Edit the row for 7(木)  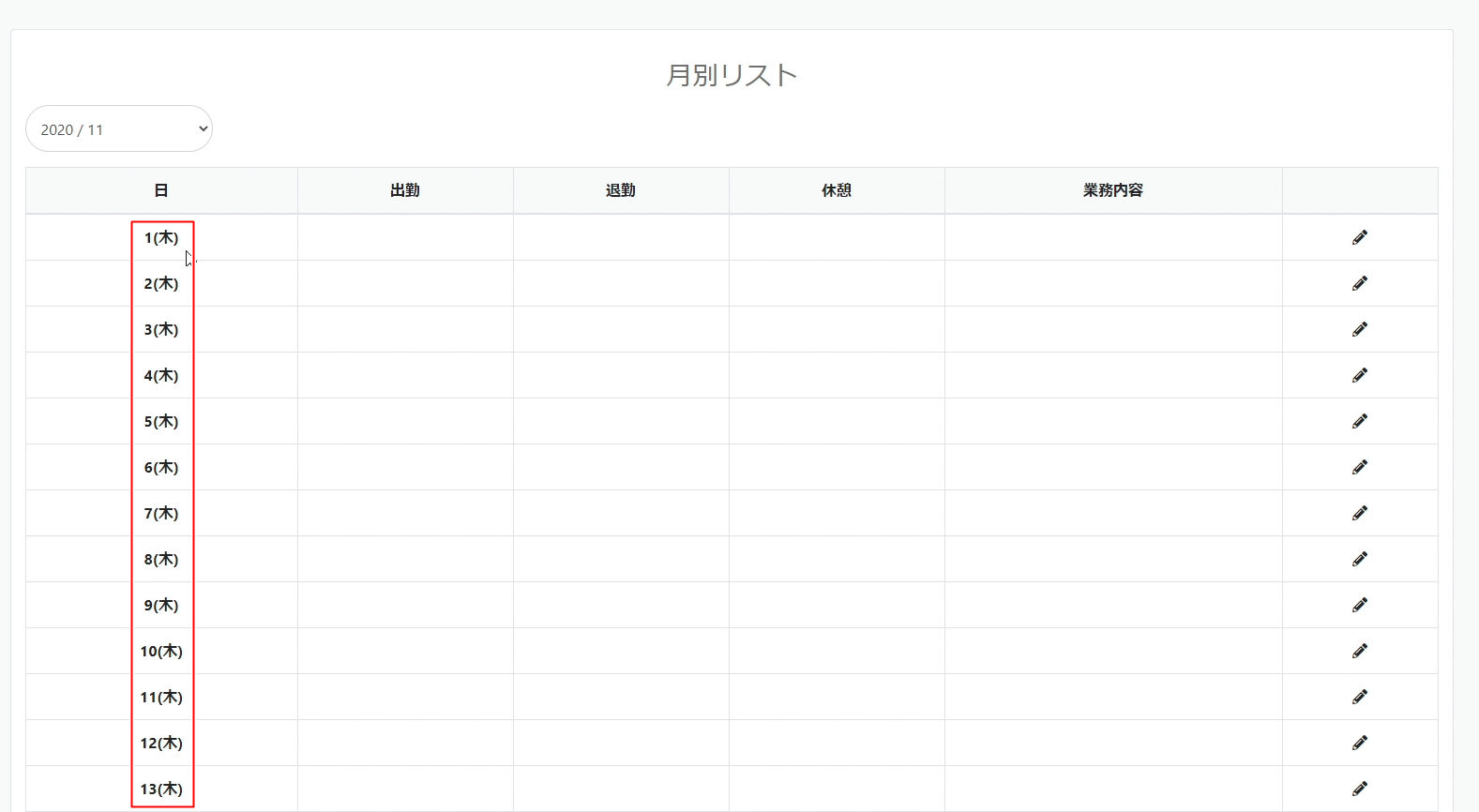(1360, 513)
